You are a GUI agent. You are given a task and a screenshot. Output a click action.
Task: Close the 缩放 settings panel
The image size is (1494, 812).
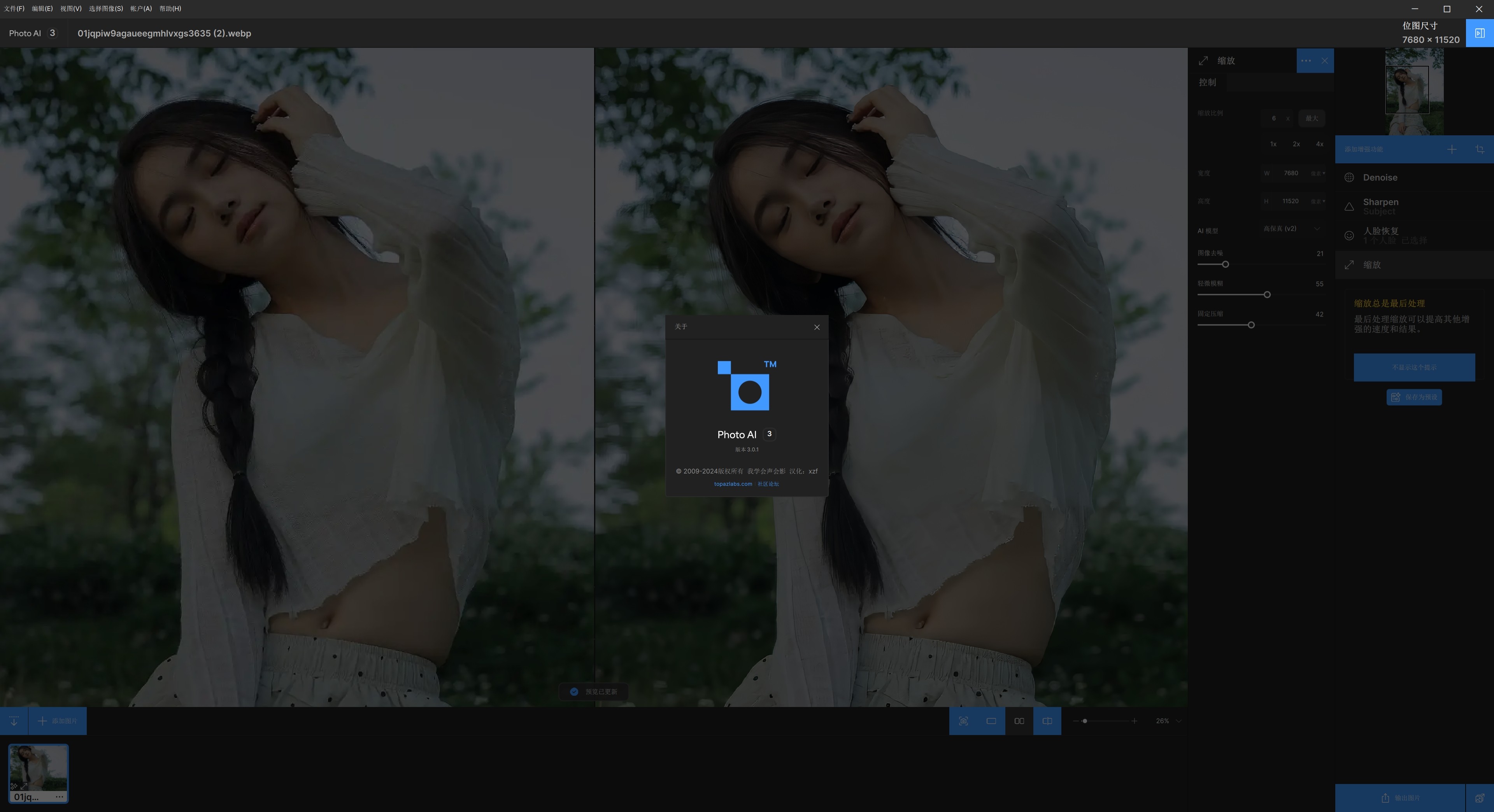point(1325,61)
